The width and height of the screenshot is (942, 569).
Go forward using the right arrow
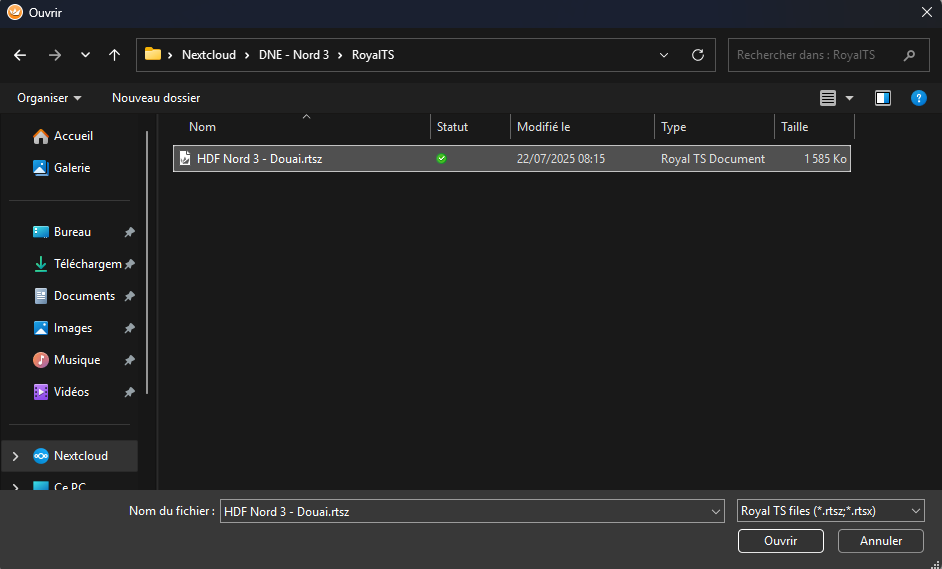[55, 55]
